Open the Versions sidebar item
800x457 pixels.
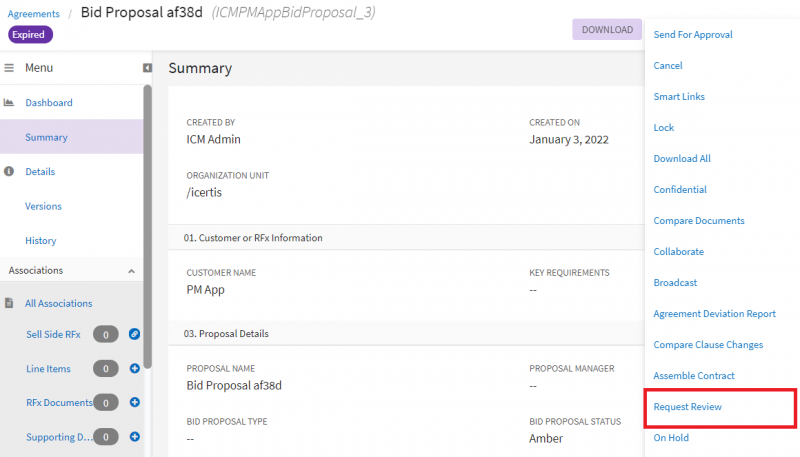pos(43,206)
